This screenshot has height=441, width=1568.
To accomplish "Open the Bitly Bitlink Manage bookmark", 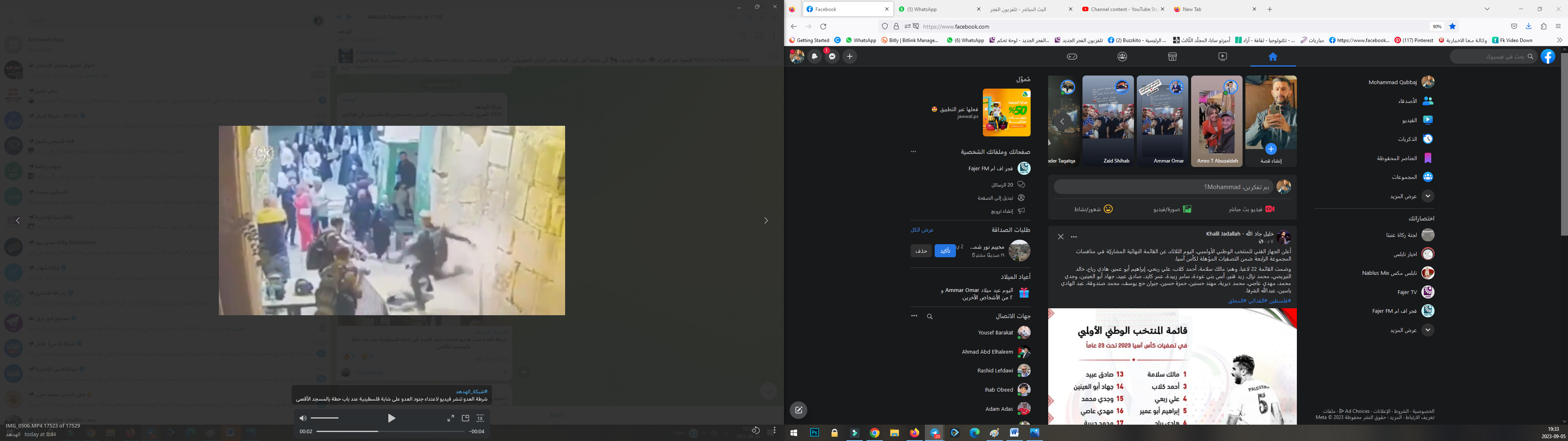I will (x=910, y=40).
